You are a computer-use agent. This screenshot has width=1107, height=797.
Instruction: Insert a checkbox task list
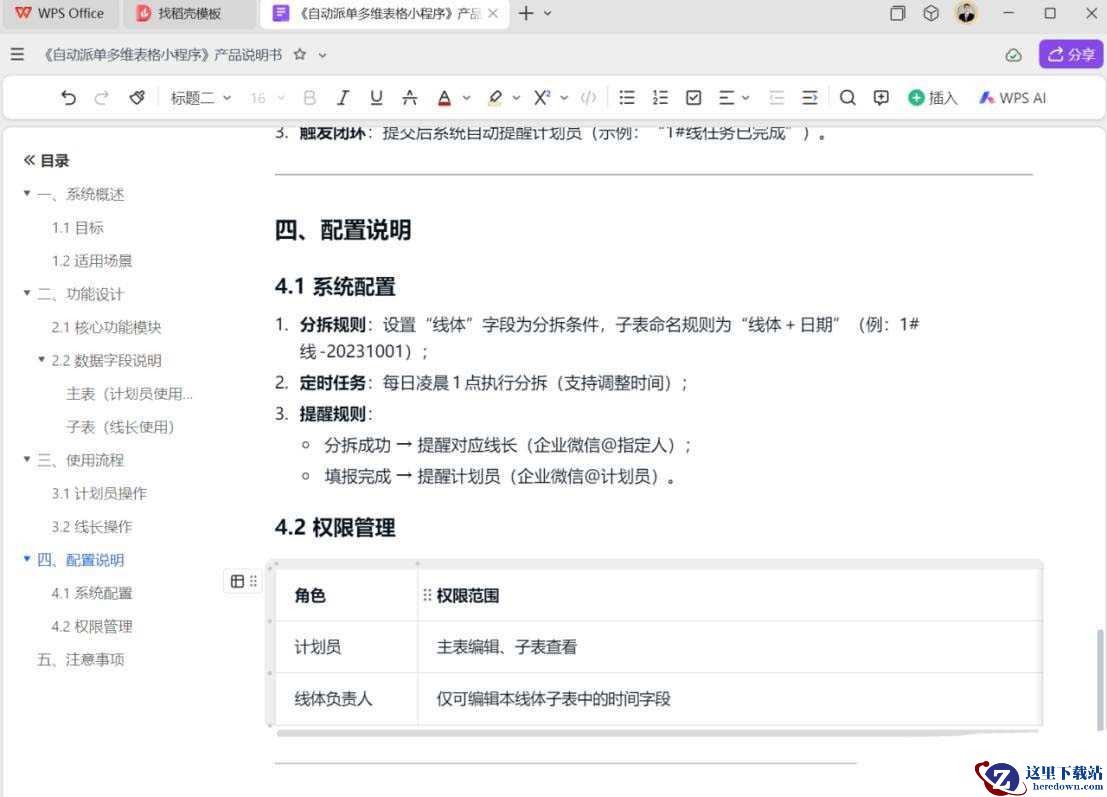coord(693,97)
